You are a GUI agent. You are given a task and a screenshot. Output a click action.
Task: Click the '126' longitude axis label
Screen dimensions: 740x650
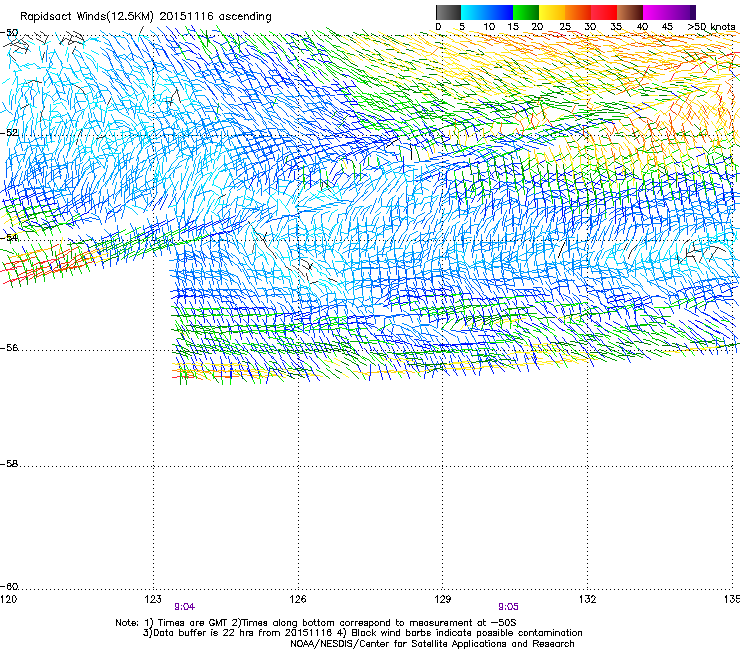(298, 599)
